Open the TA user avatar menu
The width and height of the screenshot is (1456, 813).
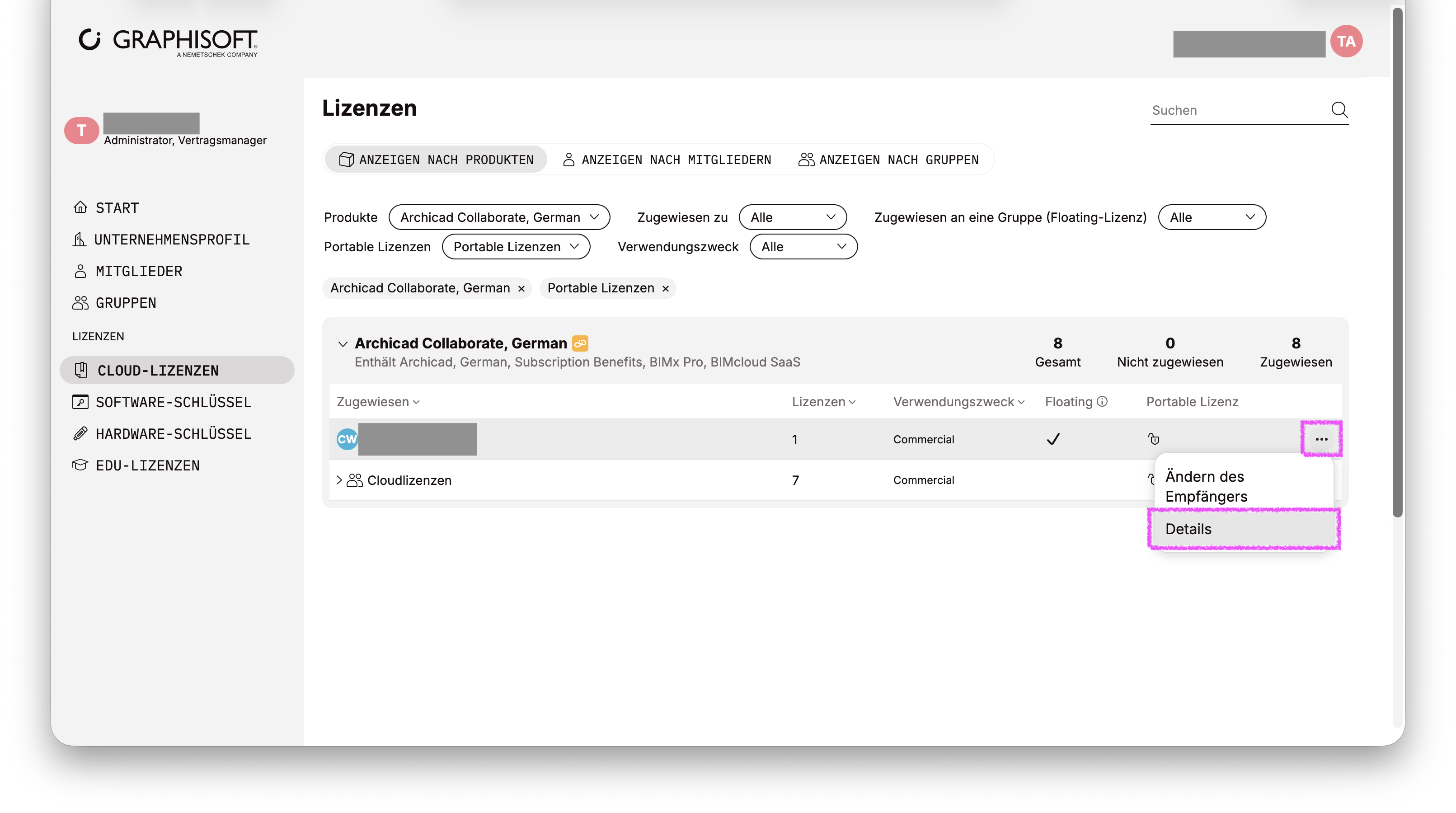coord(1346,41)
